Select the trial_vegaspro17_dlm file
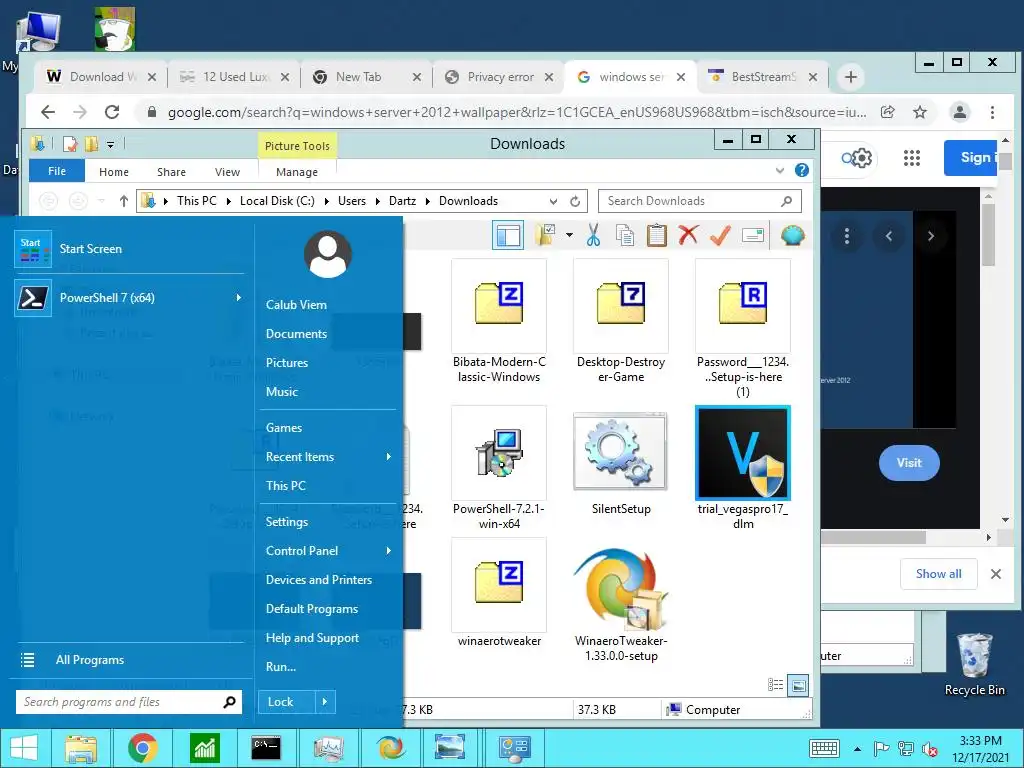This screenshot has height=768, width=1024. coord(743,468)
